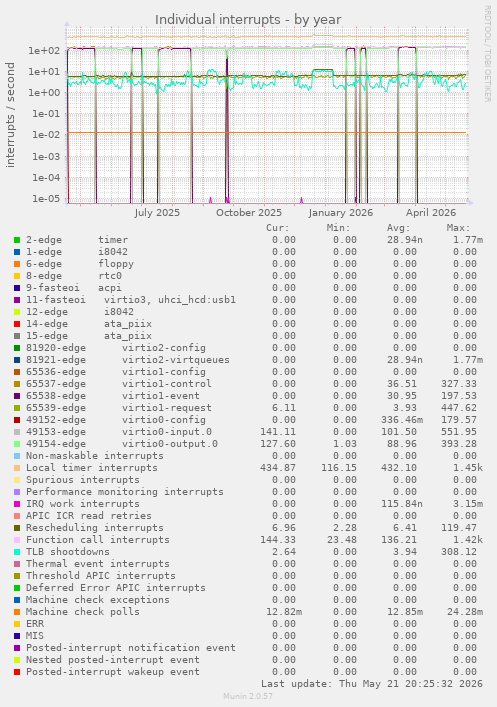The width and height of the screenshot is (497, 707).
Task: Click the magenta IRQ work interrupts swatch
Action: (x=17, y=504)
